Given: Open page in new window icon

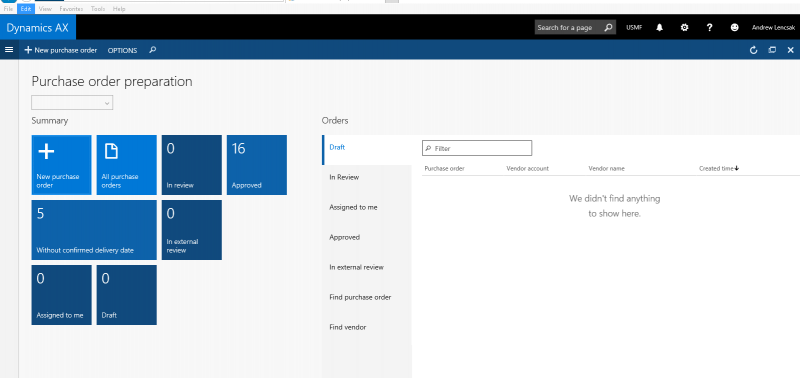Looking at the screenshot, I should (772, 50).
